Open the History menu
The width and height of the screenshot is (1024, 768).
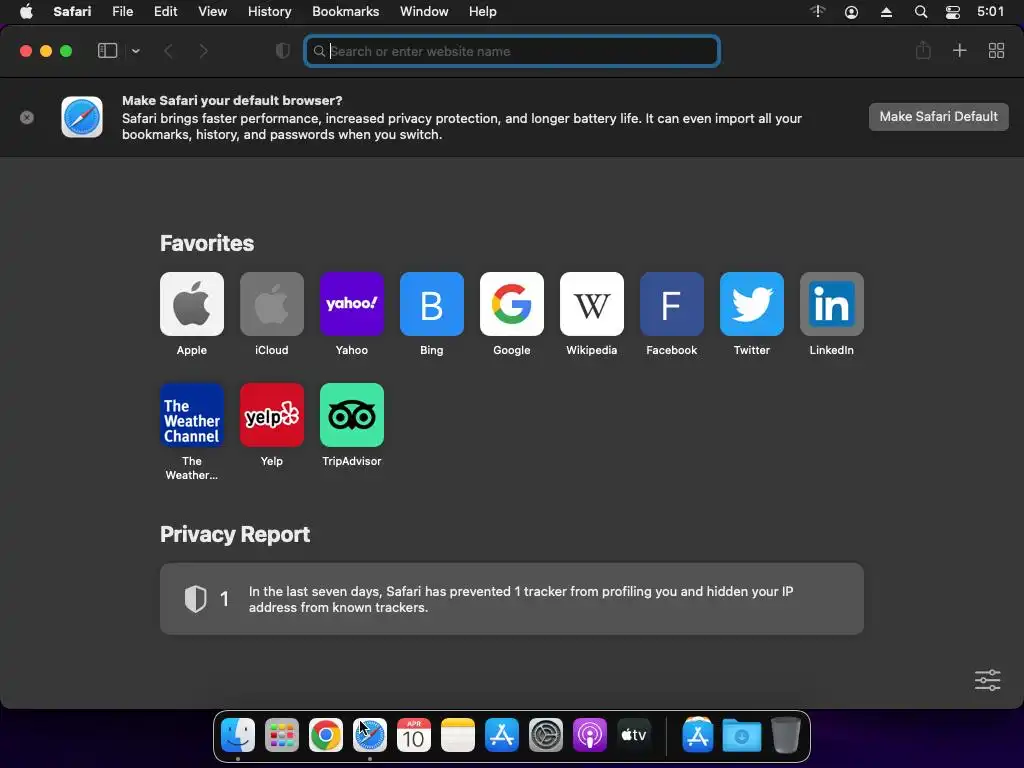pyautogui.click(x=269, y=12)
